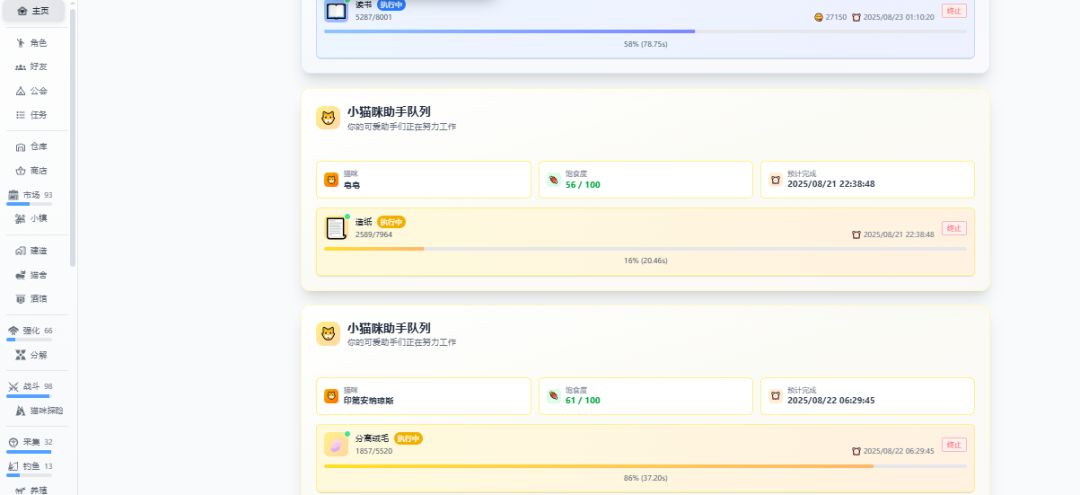
Task: Click food icon next to 61 / 100
Action: pyautogui.click(x=553, y=396)
